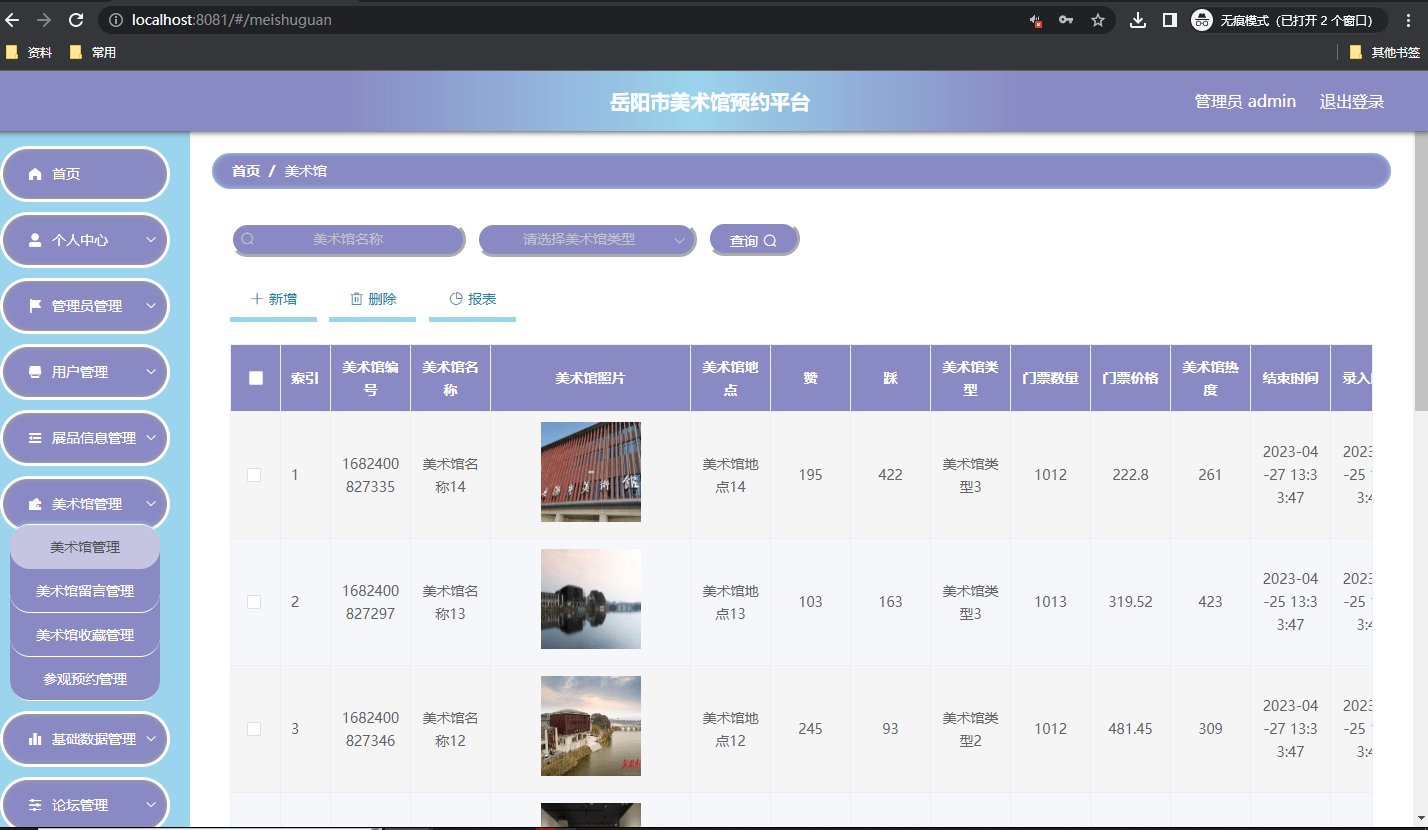Click the incognito mode profile icon
Image resolution: width=1428 pixels, height=830 pixels.
click(1202, 20)
